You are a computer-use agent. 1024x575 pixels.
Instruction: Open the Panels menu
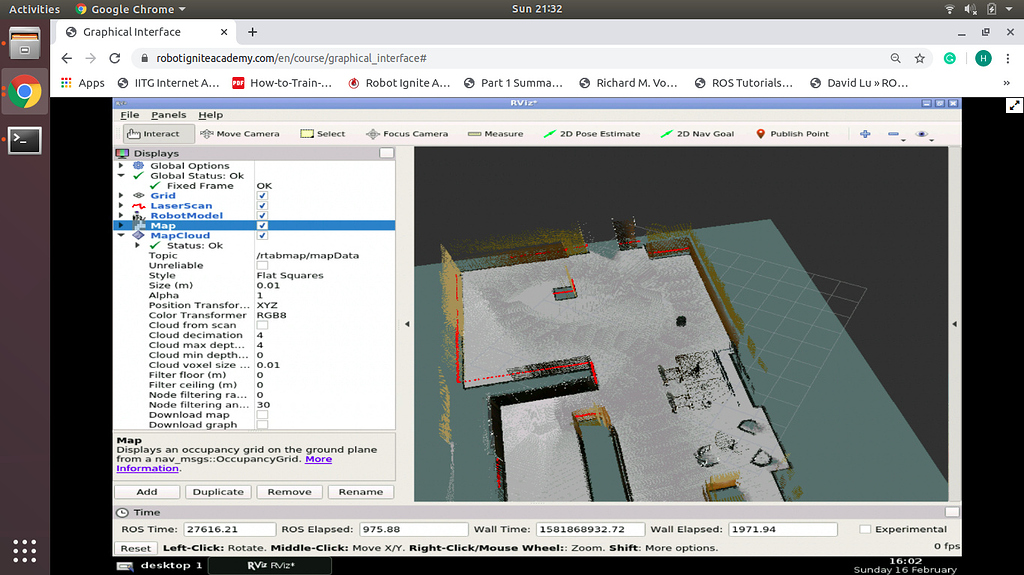pyautogui.click(x=168, y=114)
